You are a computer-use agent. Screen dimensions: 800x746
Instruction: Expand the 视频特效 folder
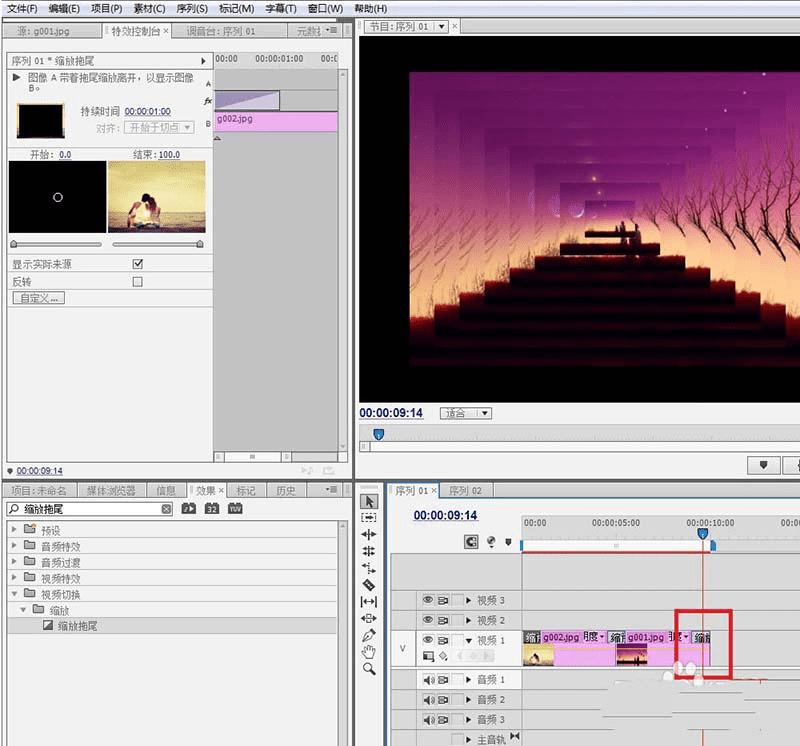click(14, 578)
